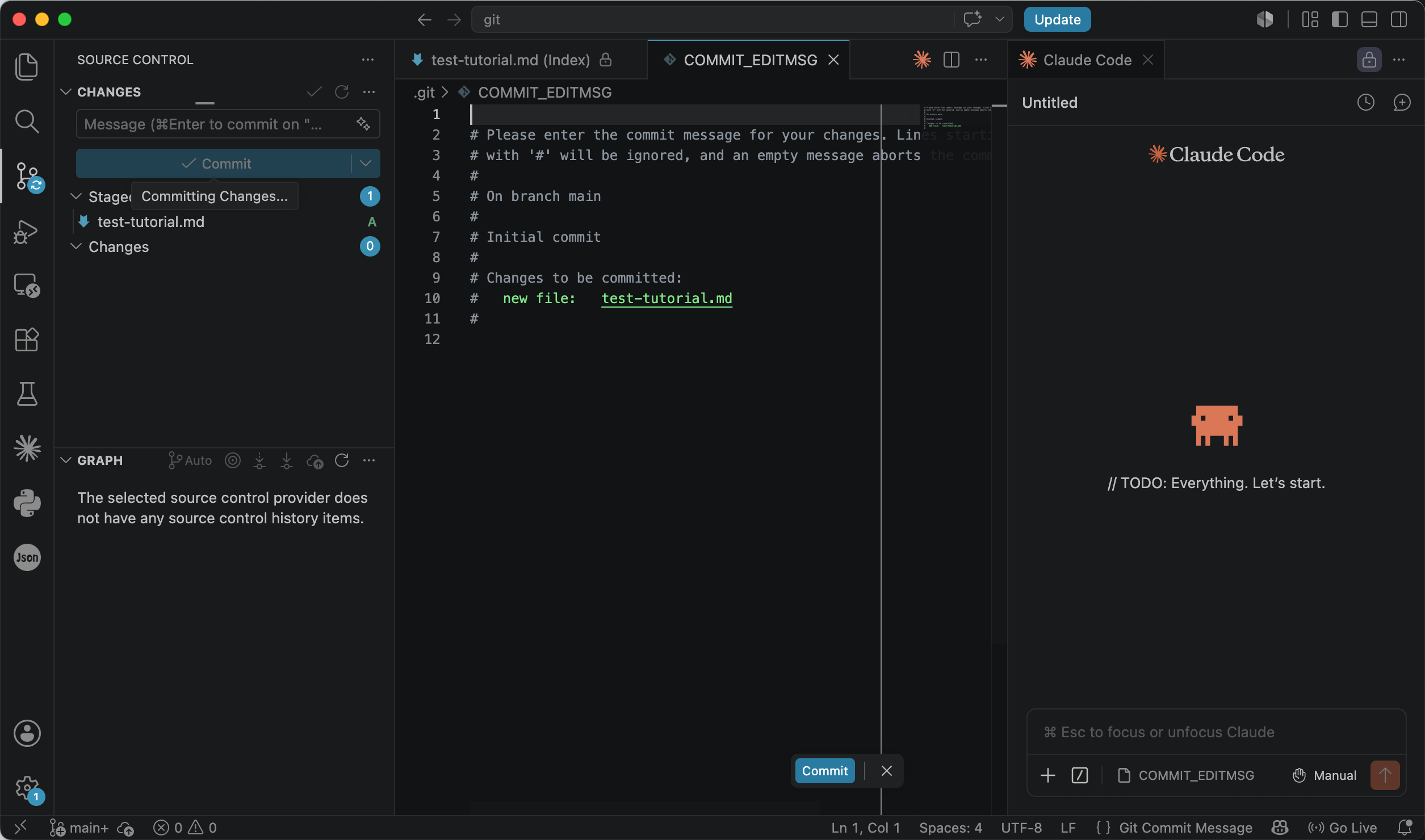Toggle the bottom panel
The height and width of the screenshot is (840, 1425).
tap(1369, 20)
